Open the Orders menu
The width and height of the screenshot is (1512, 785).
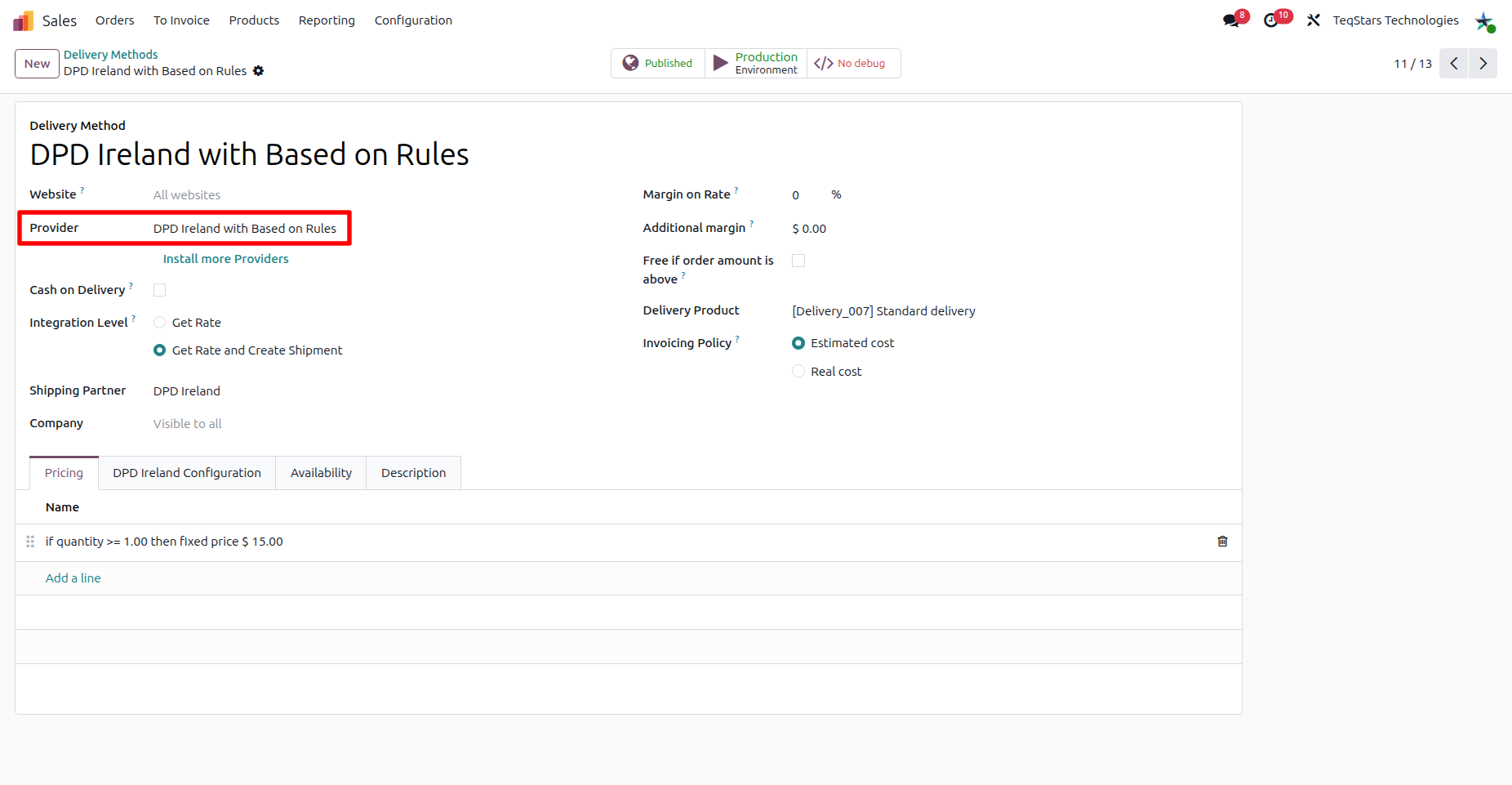coord(114,20)
